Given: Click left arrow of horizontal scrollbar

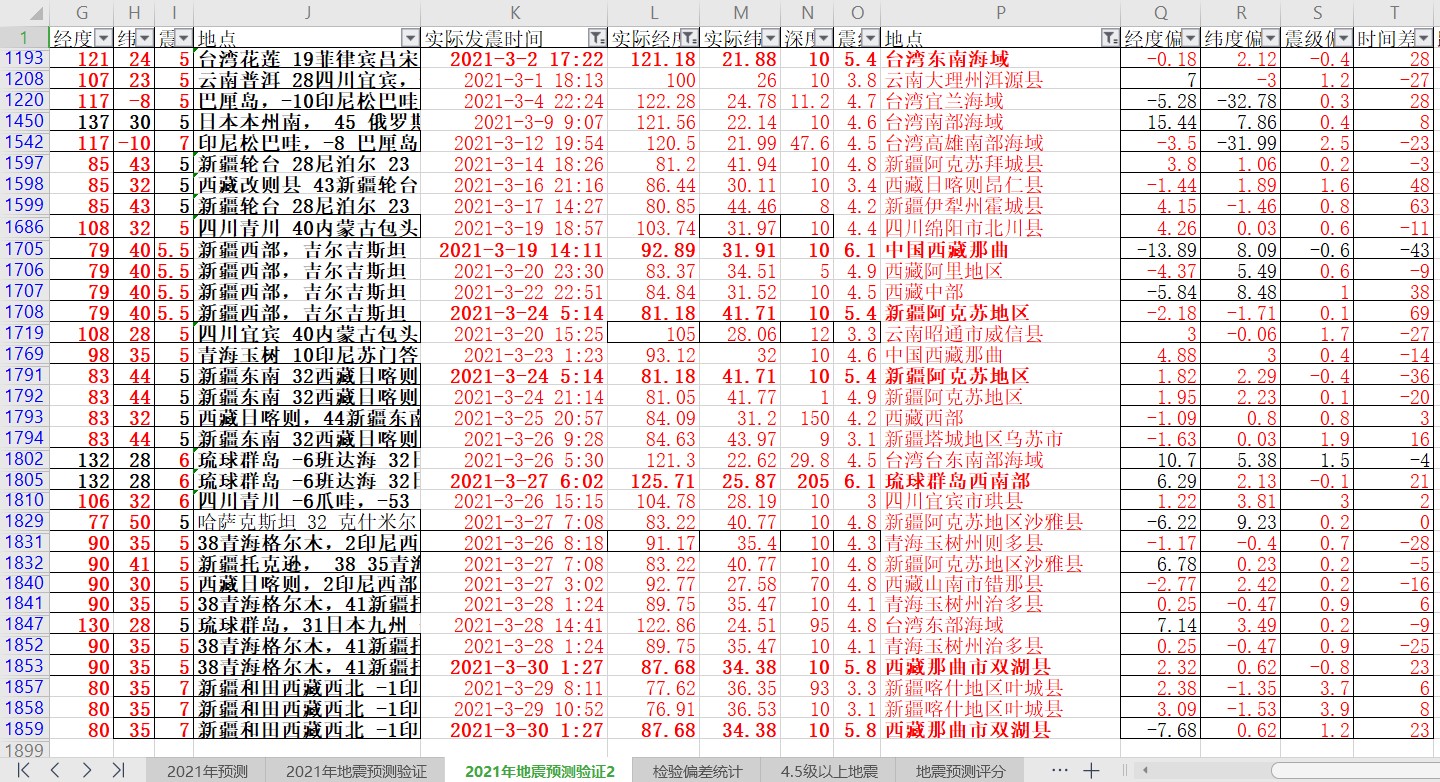Looking at the screenshot, I should pos(1144,770).
